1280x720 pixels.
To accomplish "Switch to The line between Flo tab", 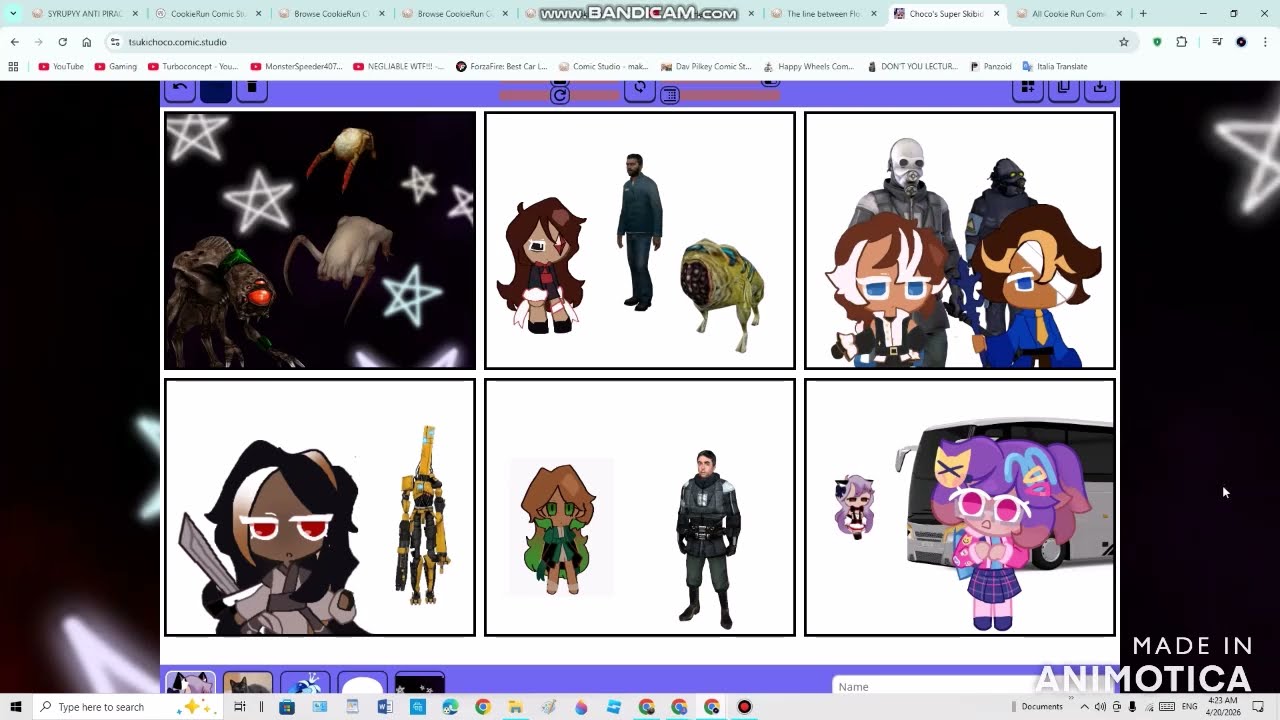I will pyautogui.click(x=824, y=14).
